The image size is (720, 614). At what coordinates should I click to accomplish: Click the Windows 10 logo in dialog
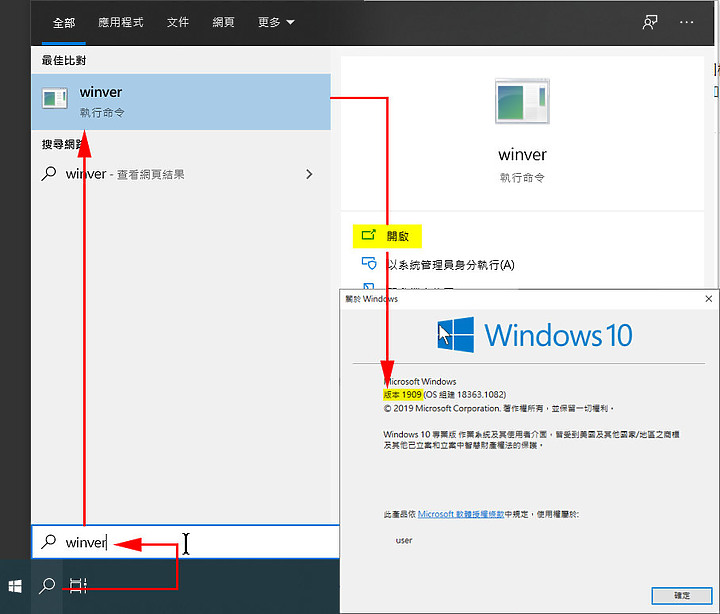535,335
